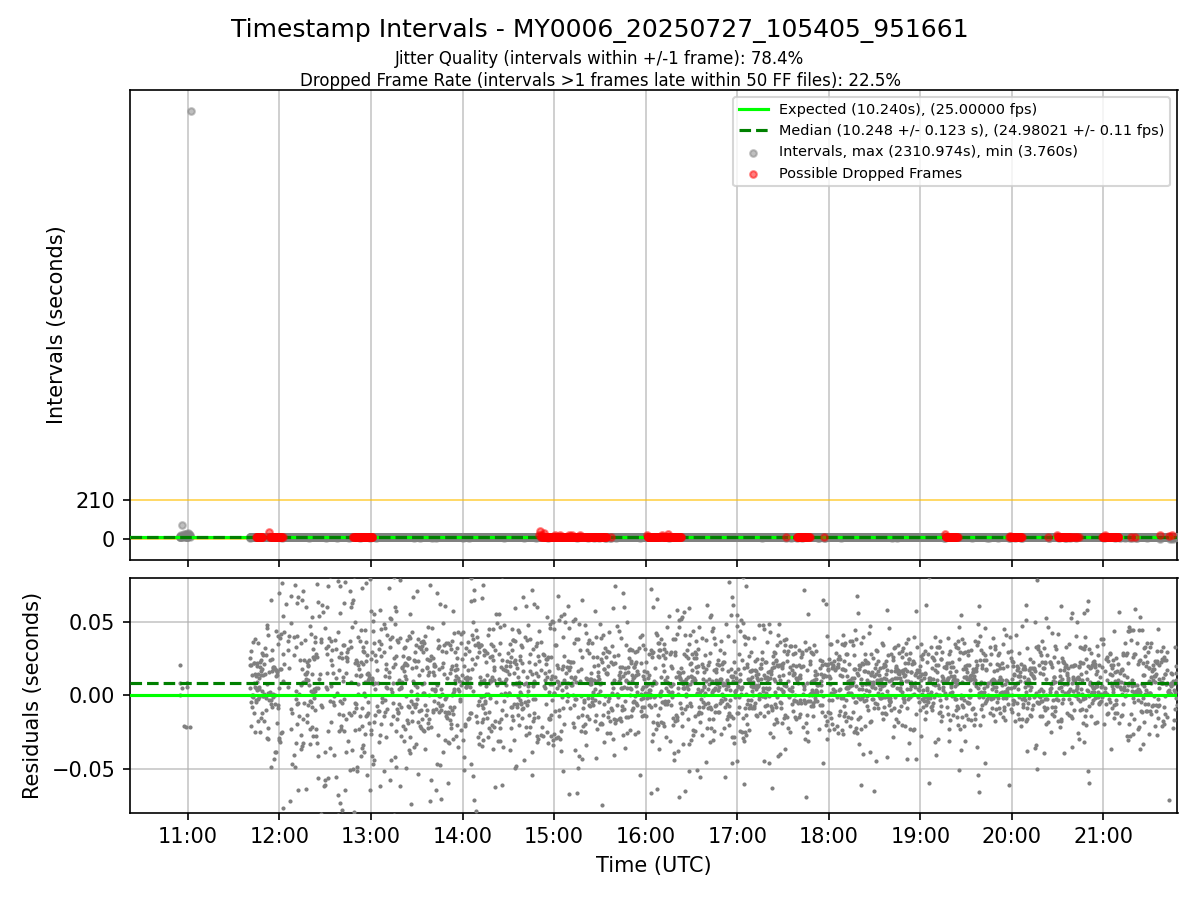Viewport: 1200px width, 900px height.
Task: Click legend entry "Intervals, max (2310.974s), min (3.760s)"
Action: pyautogui.click(x=928, y=151)
